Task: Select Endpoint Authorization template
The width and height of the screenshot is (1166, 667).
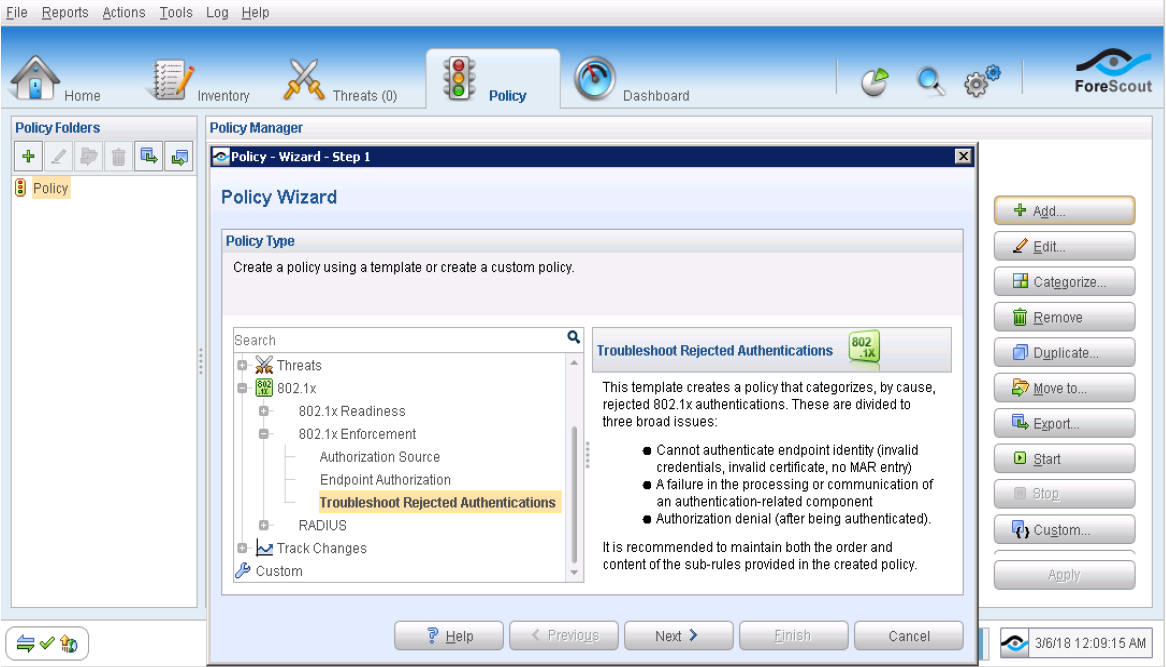Action: coord(385,480)
